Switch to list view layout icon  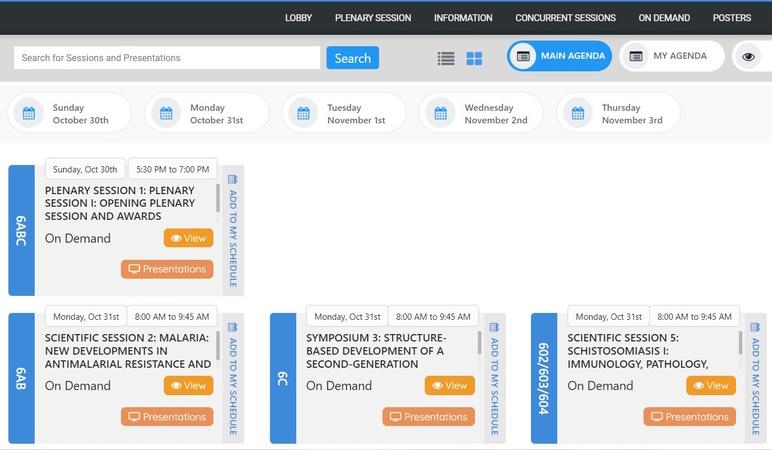[446, 59]
